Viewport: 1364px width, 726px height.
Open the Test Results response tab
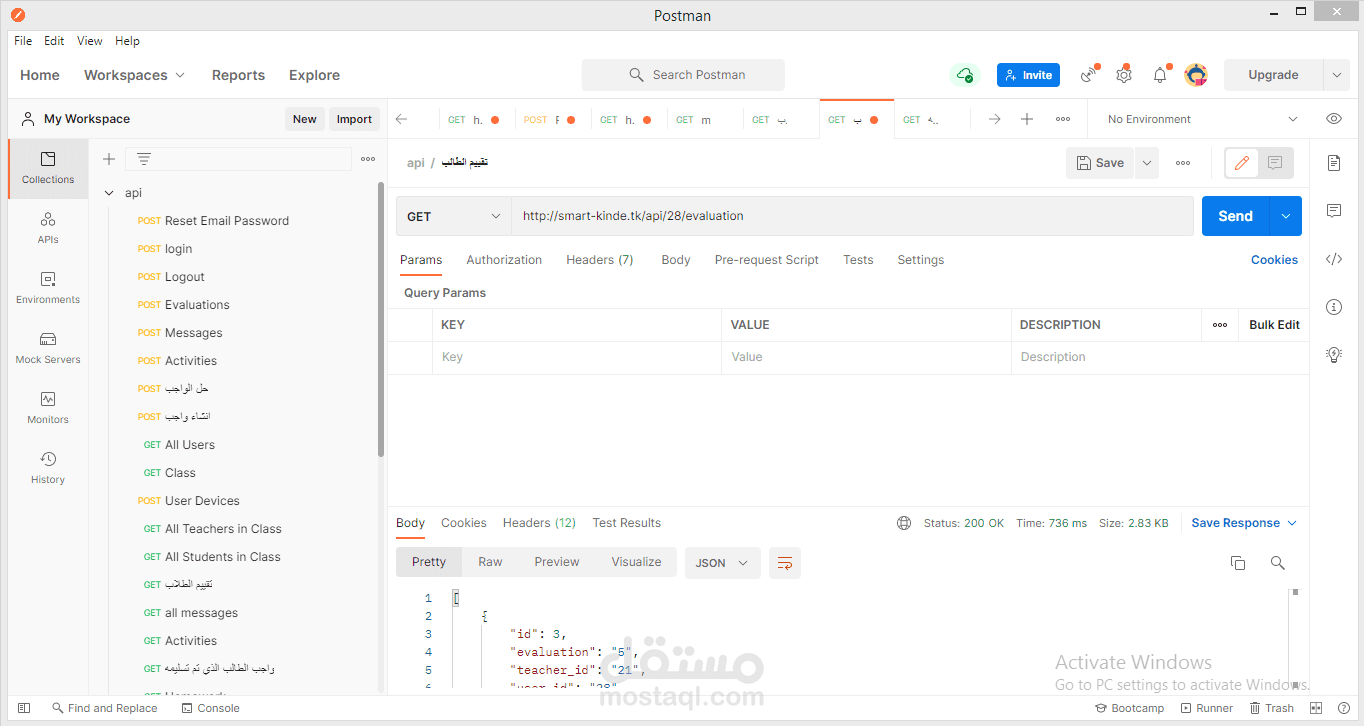click(627, 523)
